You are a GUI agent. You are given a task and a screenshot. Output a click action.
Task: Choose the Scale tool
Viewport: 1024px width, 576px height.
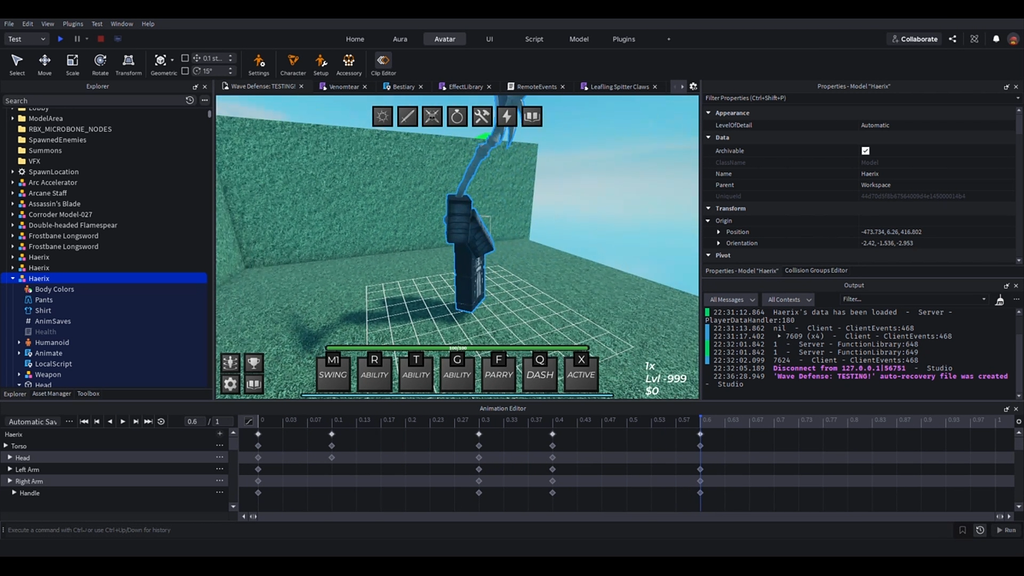click(72, 64)
